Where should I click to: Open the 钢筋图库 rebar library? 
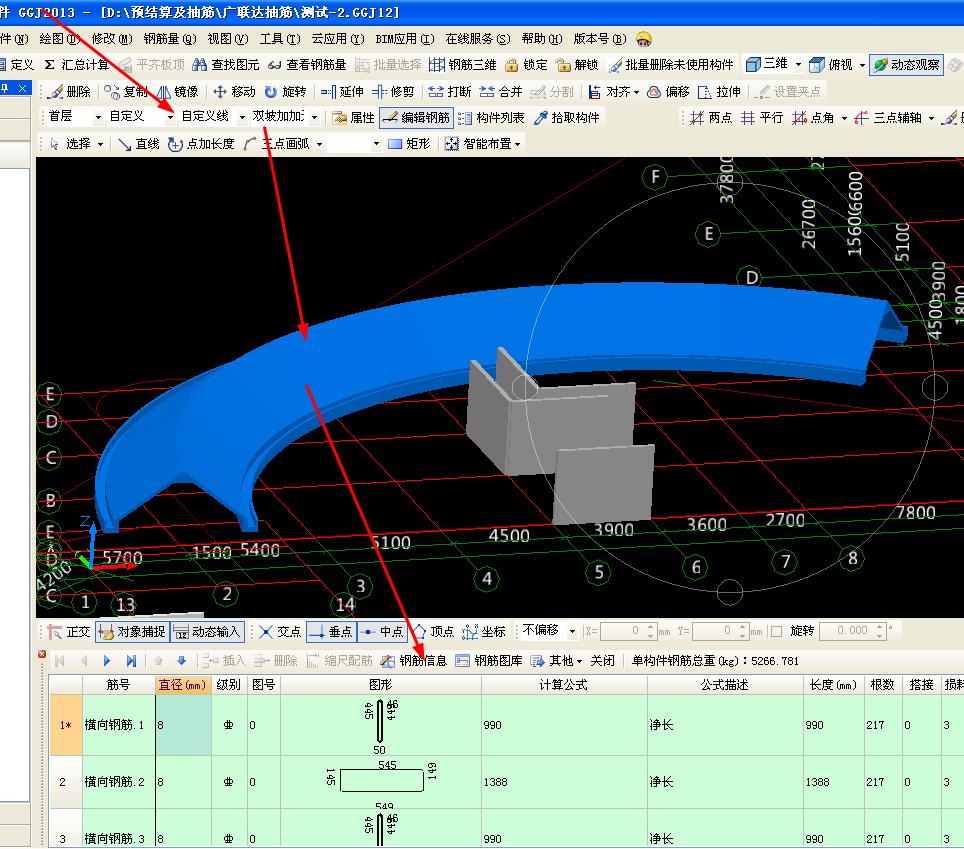[489, 661]
